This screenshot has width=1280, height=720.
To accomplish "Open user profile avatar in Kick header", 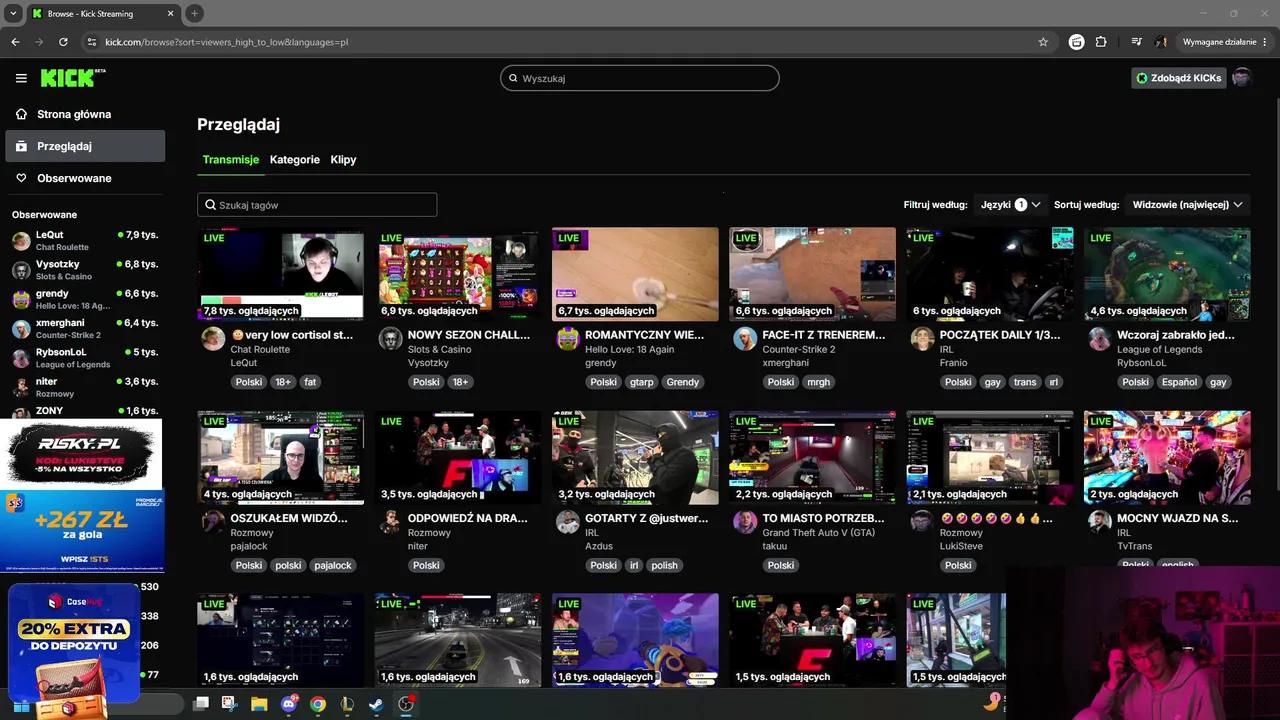I will [1241, 78].
